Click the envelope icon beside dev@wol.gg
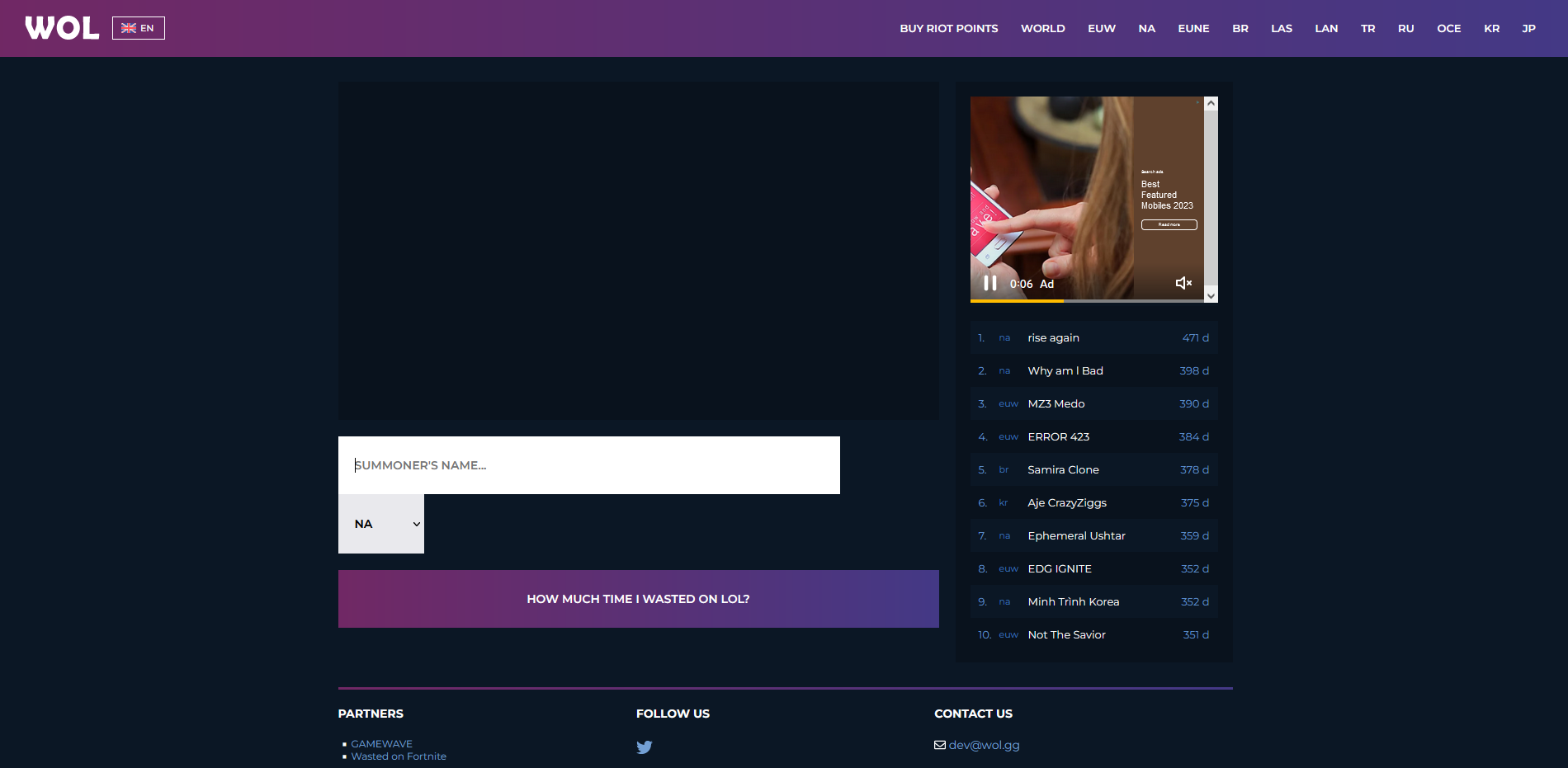The height and width of the screenshot is (768, 1568). [x=940, y=745]
